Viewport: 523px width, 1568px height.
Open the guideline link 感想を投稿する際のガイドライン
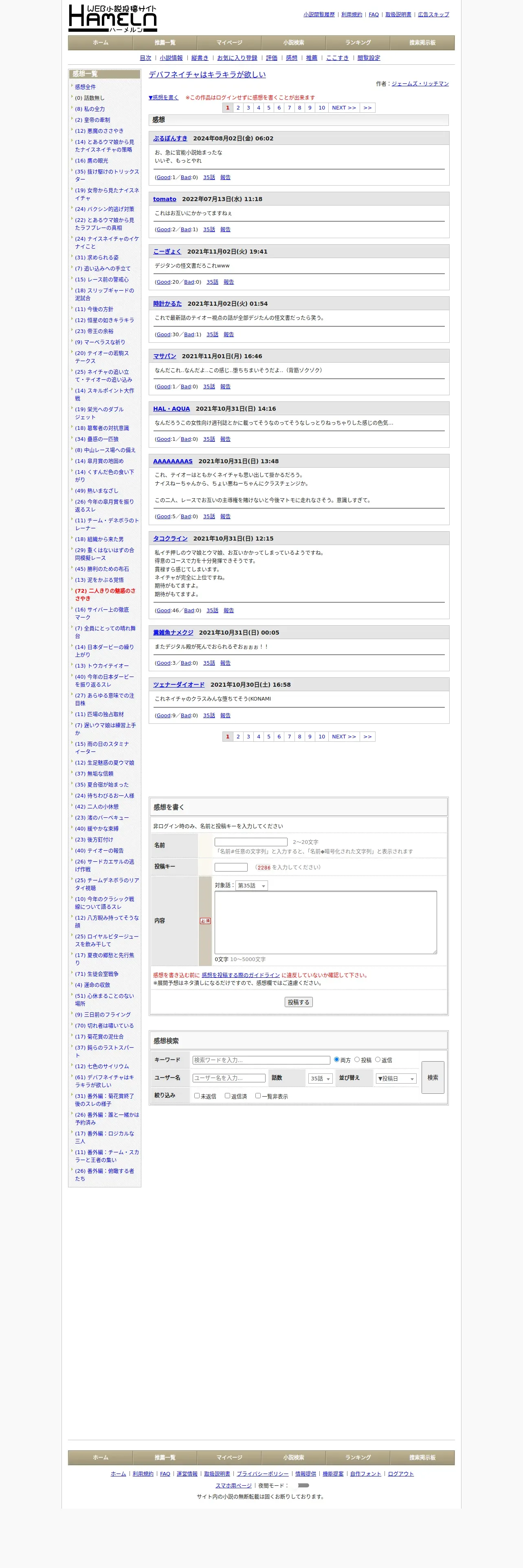click(240, 975)
